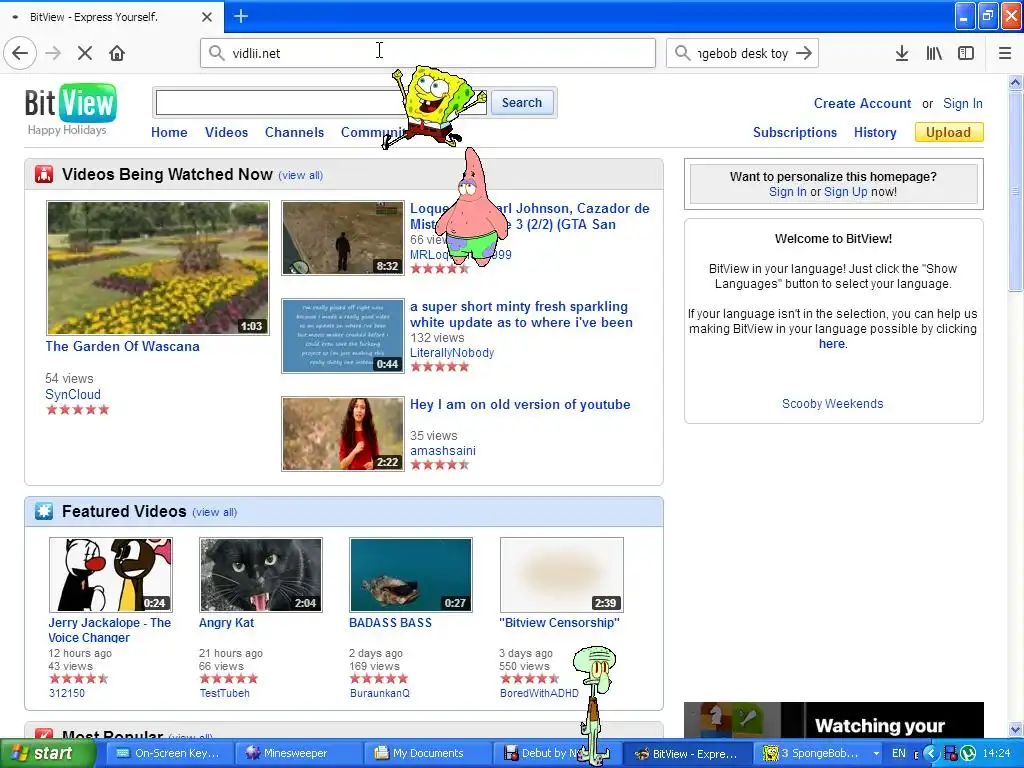Screen dimensions: 1024x768
Task: Open Subscriptions in the top nav
Action: click(x=795, y=133)
